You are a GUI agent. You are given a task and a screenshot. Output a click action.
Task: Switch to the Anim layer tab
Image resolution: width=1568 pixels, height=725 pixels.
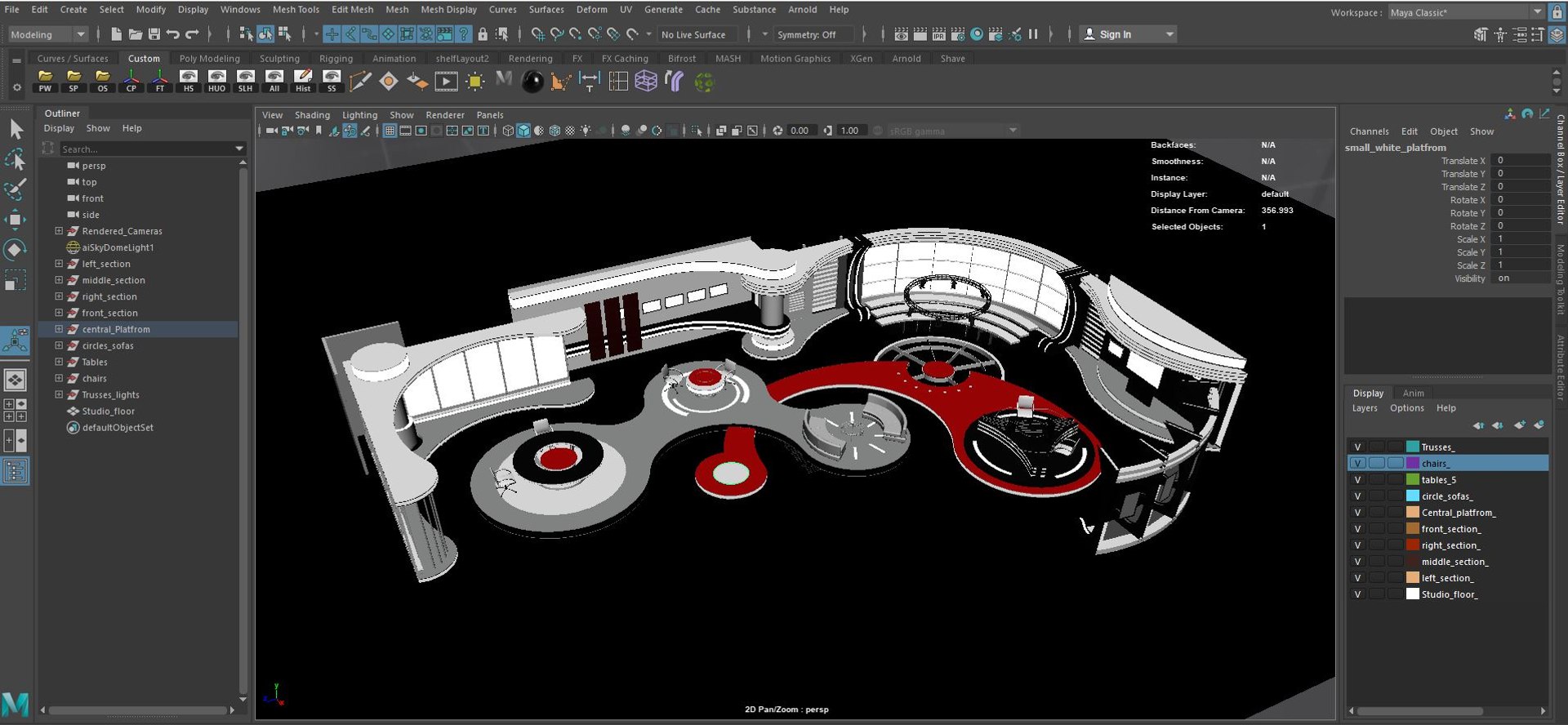point(1413,394)
